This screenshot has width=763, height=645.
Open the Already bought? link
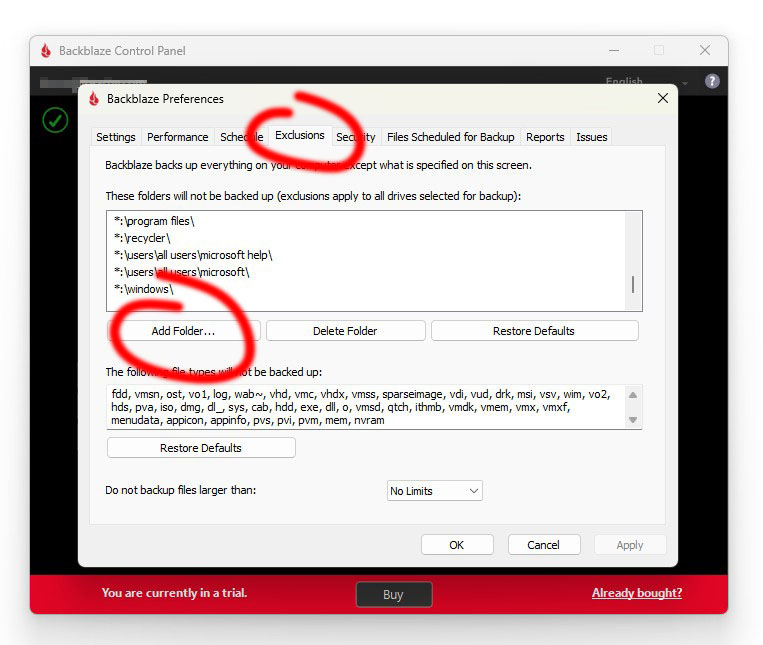pyautogui.click(x=636, y=593)
